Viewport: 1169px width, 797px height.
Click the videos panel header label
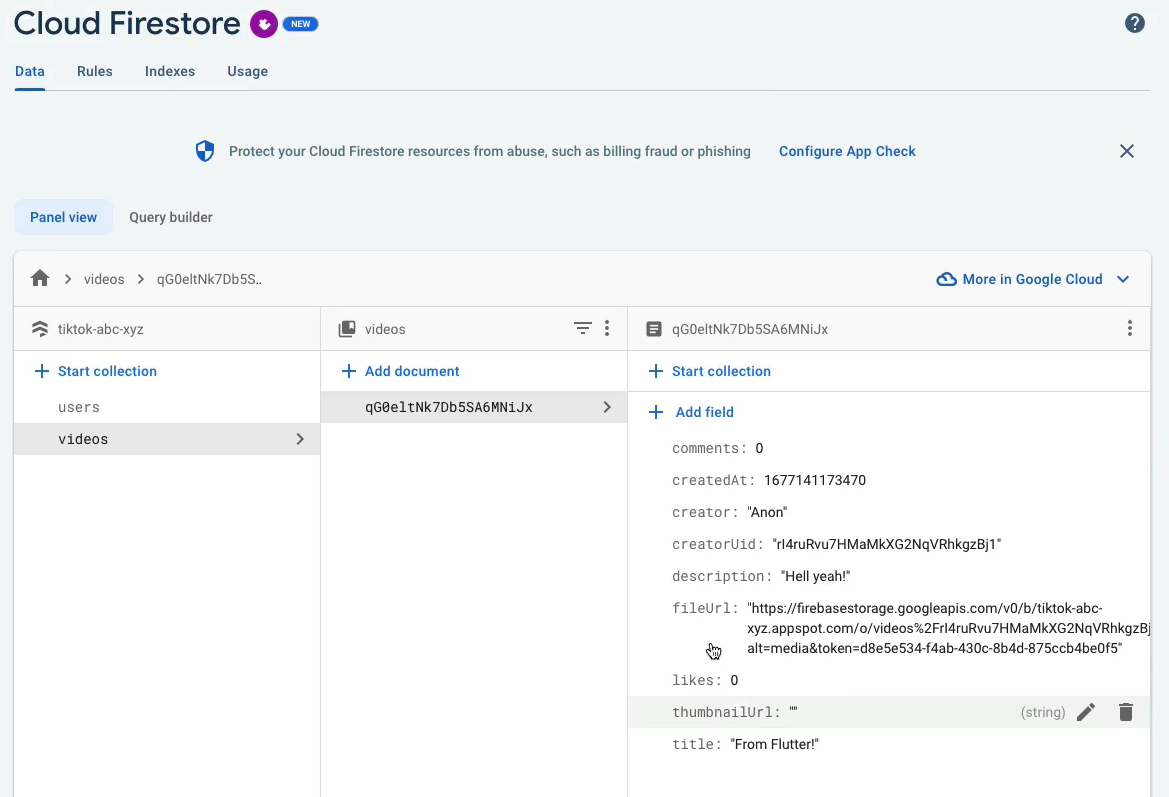tap(385, 329)
